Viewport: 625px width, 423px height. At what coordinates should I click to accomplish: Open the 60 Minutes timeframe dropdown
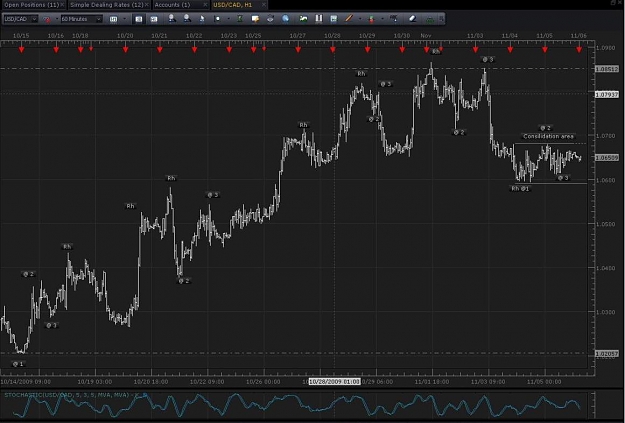coord(82,19)
